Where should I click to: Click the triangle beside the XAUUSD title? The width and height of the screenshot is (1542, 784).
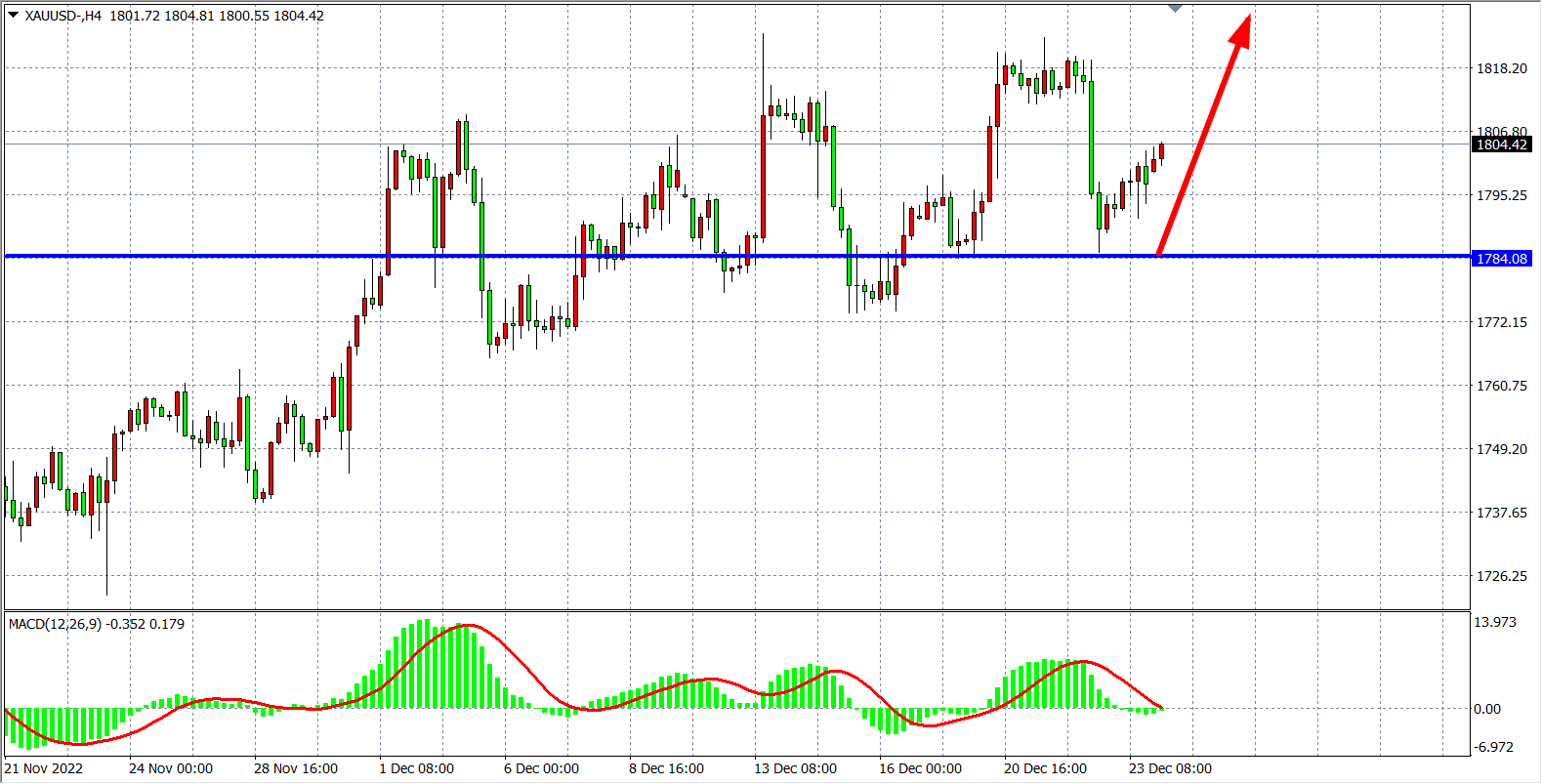[14, 15]
